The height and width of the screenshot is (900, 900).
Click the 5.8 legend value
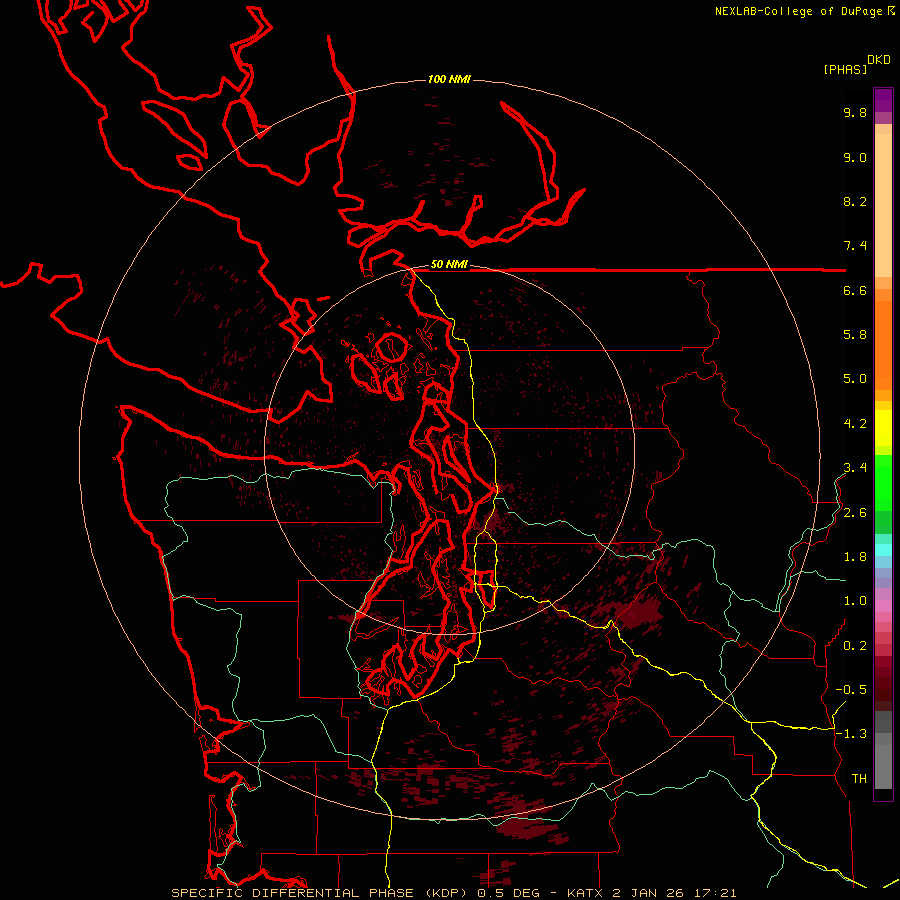tap(855, 335)
